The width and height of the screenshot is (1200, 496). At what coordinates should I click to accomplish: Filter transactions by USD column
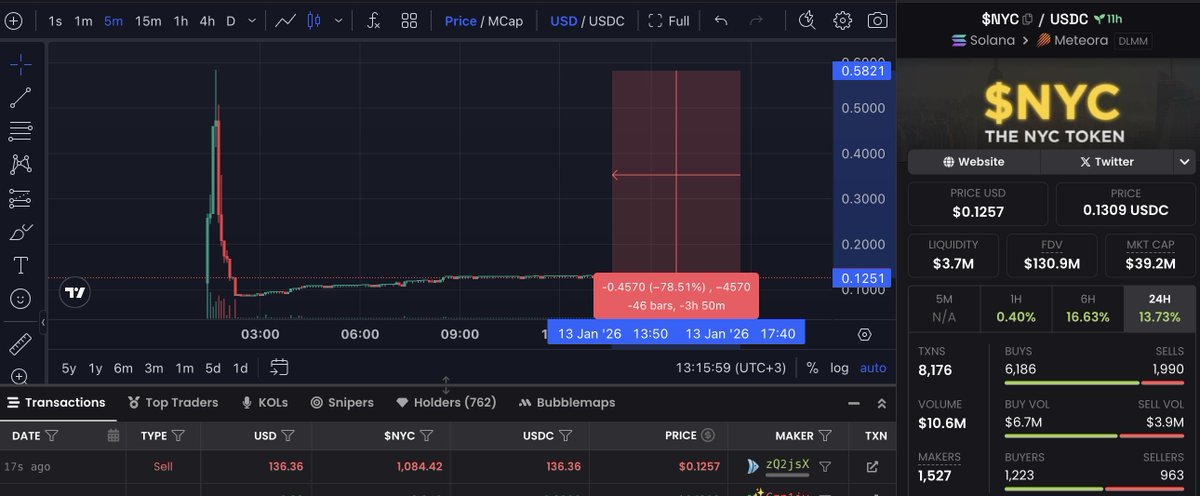click(288, 436)
